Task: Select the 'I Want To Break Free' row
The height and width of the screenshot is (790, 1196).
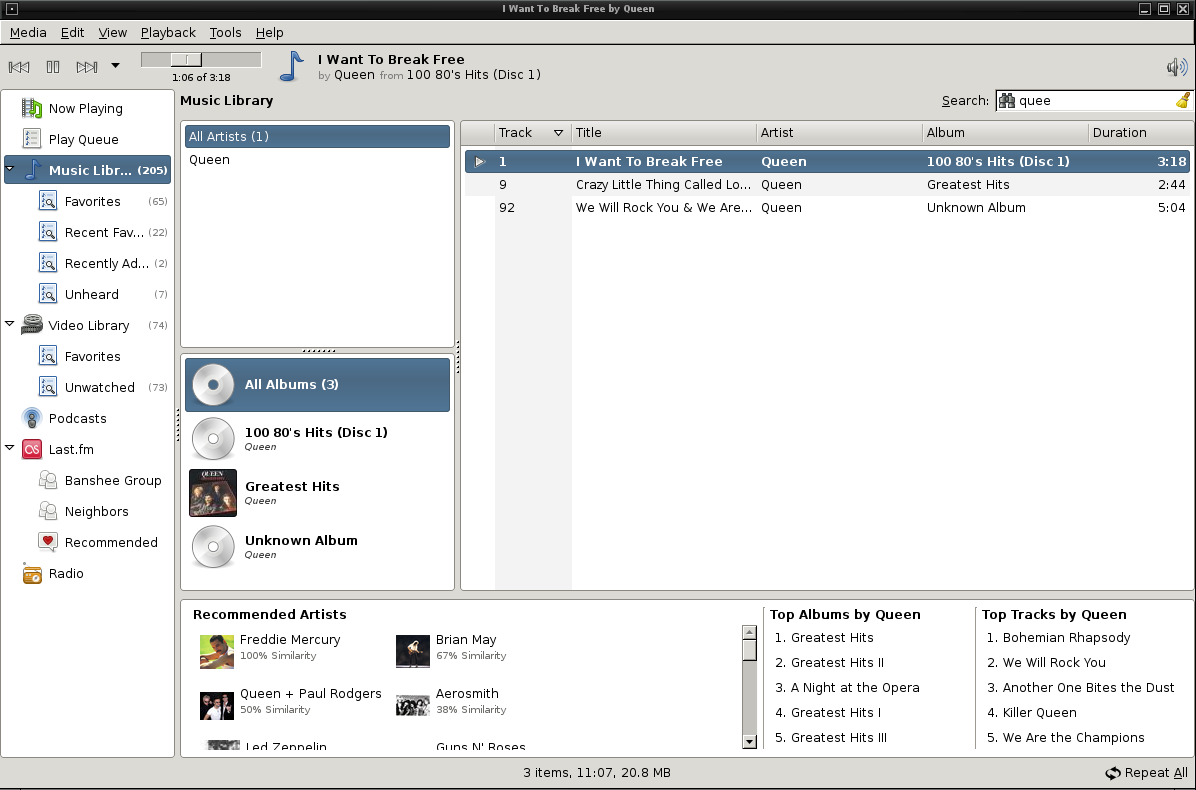Action: coord(827,162)
